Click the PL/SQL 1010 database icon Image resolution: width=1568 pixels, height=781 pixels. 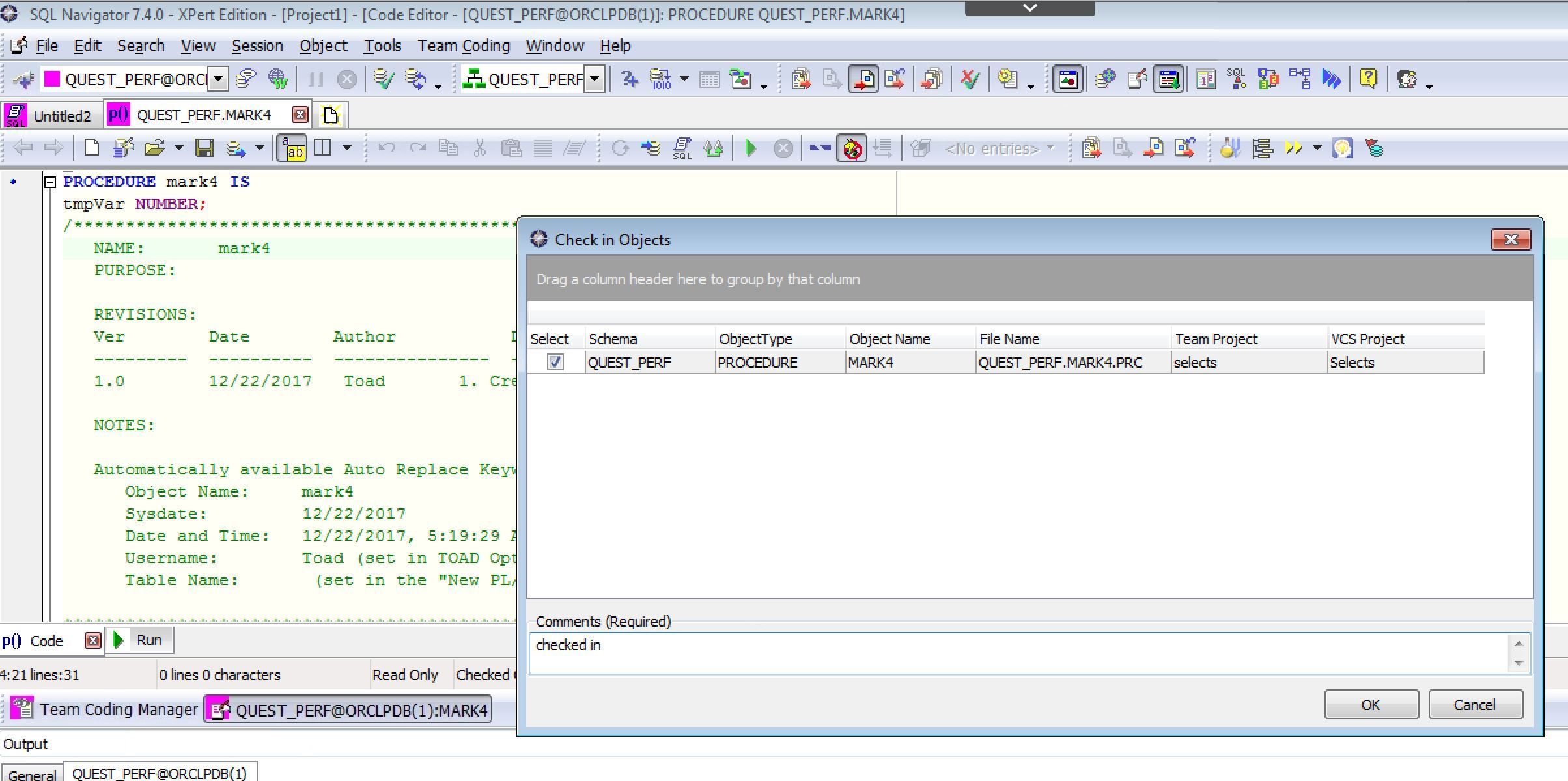tap(660, 79)
